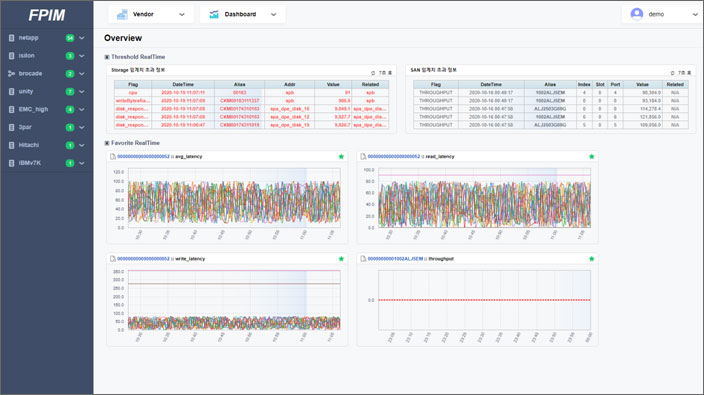Click the green count badge on netapp
The image size is (704, 395).
click(70, 38)
